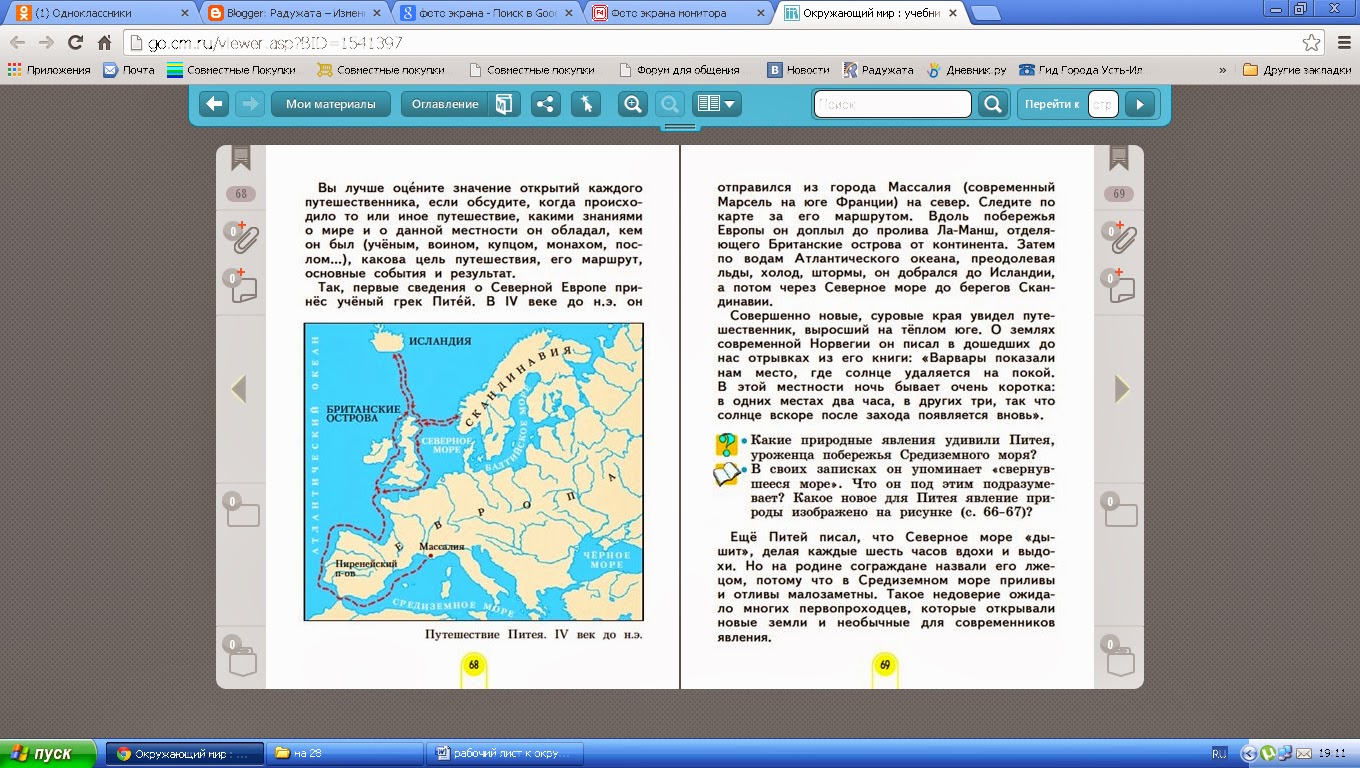Switch to the на 28 folder in taskbar
Image resolution: width=1360 pixels, height=768 pixels.
[x=346, y=753]
